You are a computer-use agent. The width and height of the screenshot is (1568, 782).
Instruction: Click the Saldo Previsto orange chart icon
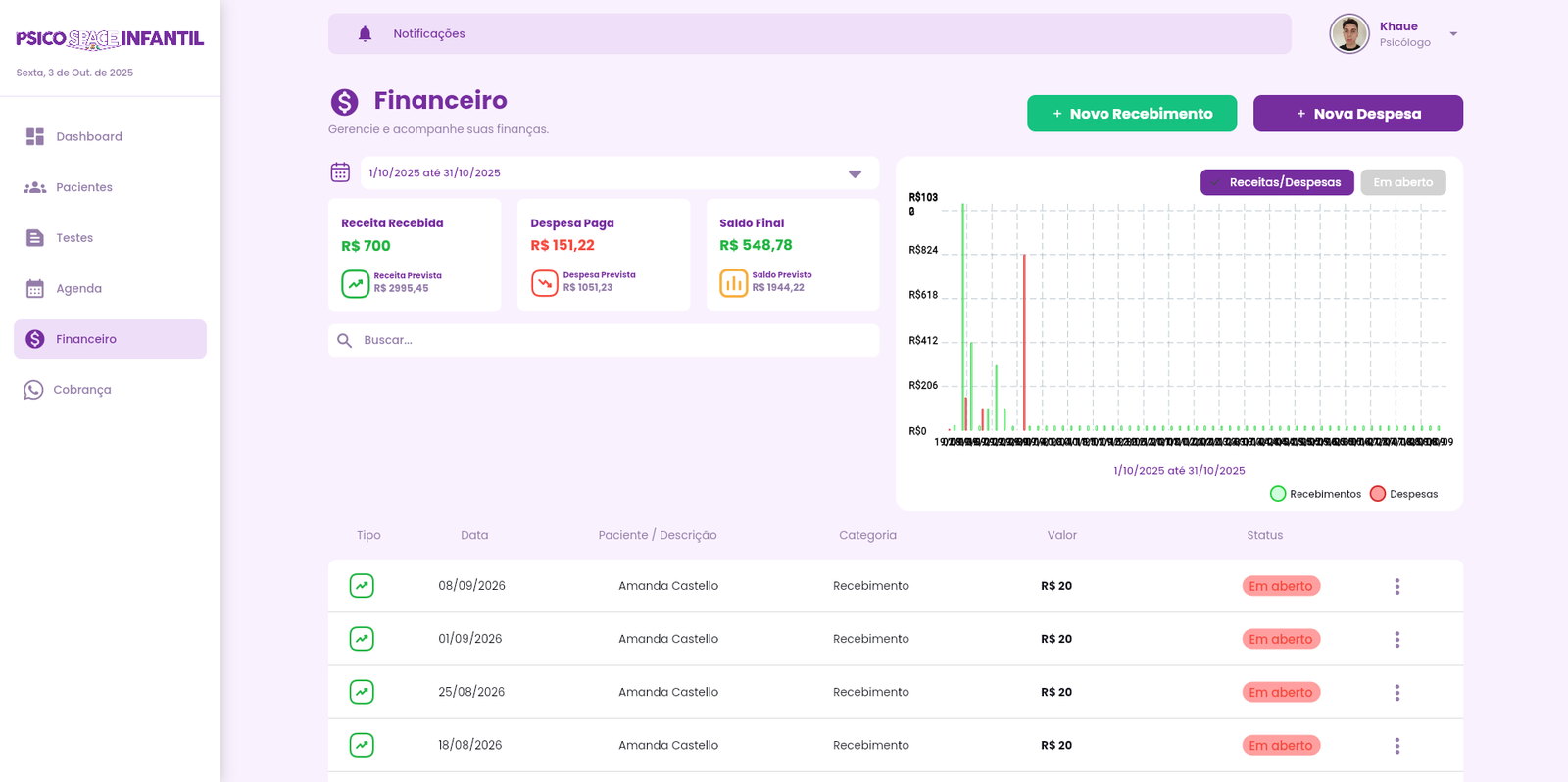(x=733, y=283)
